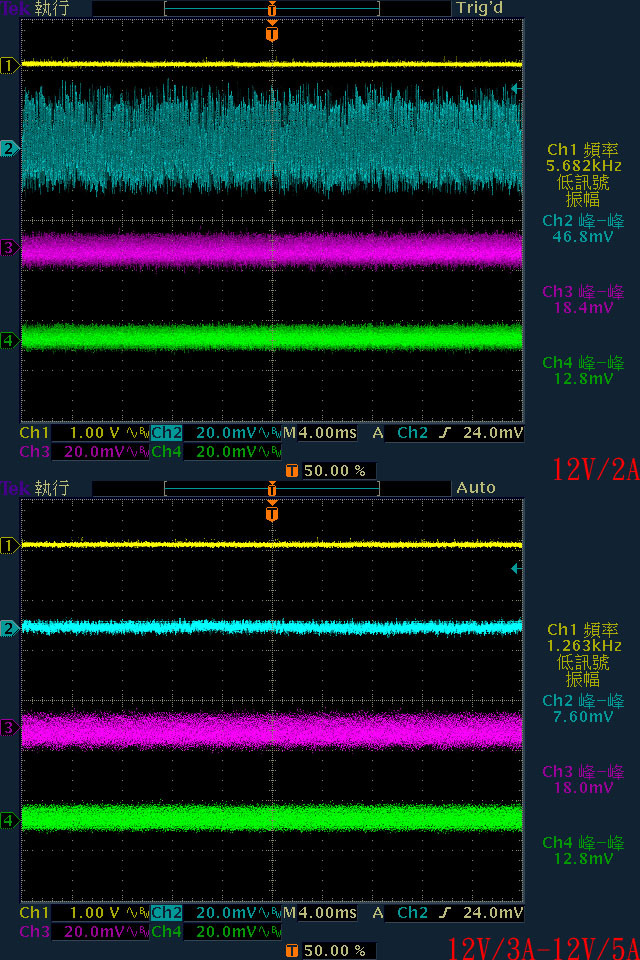This screenshot has height=960, width=640.
Task: Click the red 12V/2A caption
Action: (596, 470)
